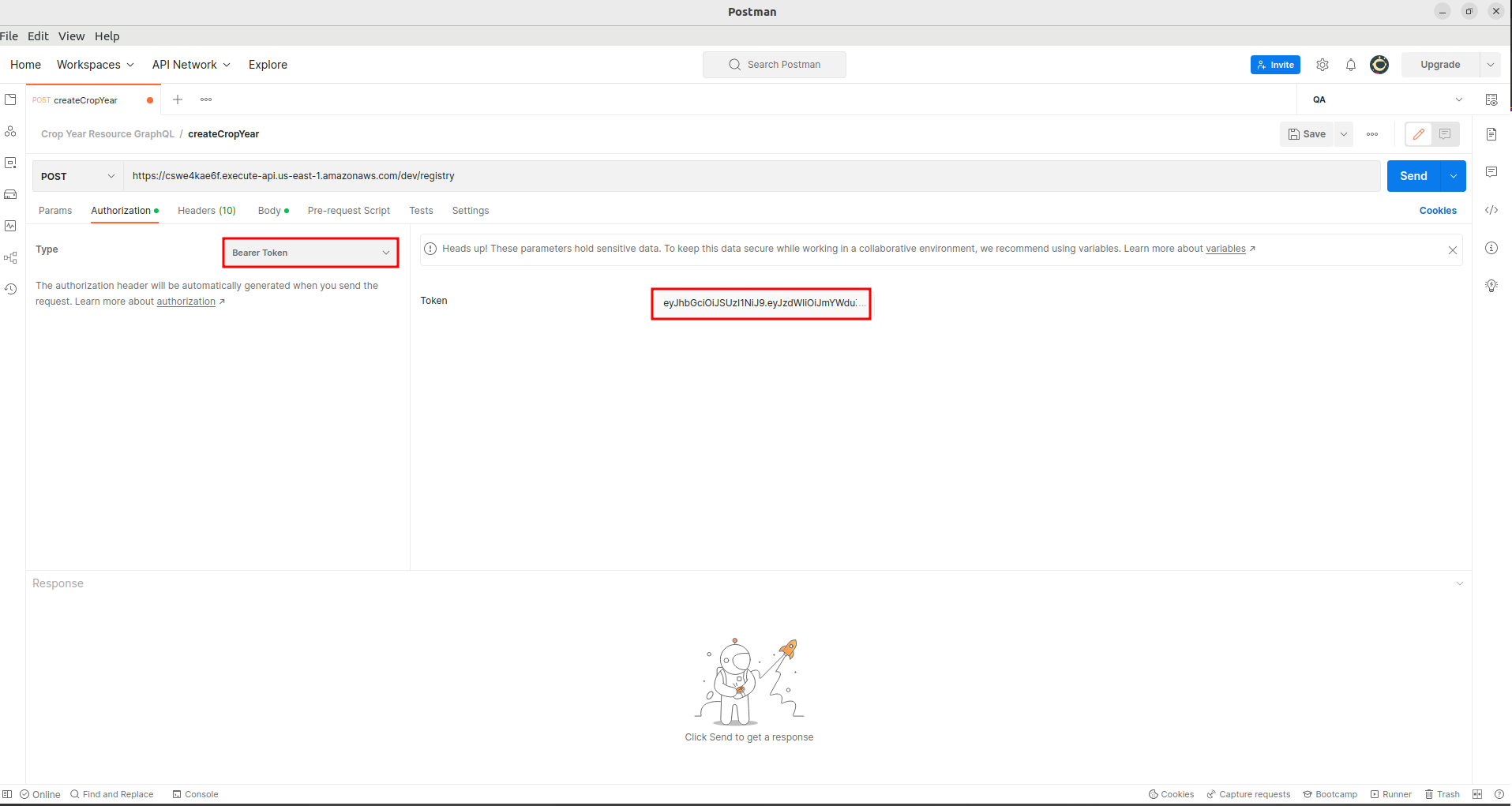The height and width of the screenshot is (806, 1512).
Task: Open the QA environment selector
Action: pyautogui.click(x=1387, y=99)
